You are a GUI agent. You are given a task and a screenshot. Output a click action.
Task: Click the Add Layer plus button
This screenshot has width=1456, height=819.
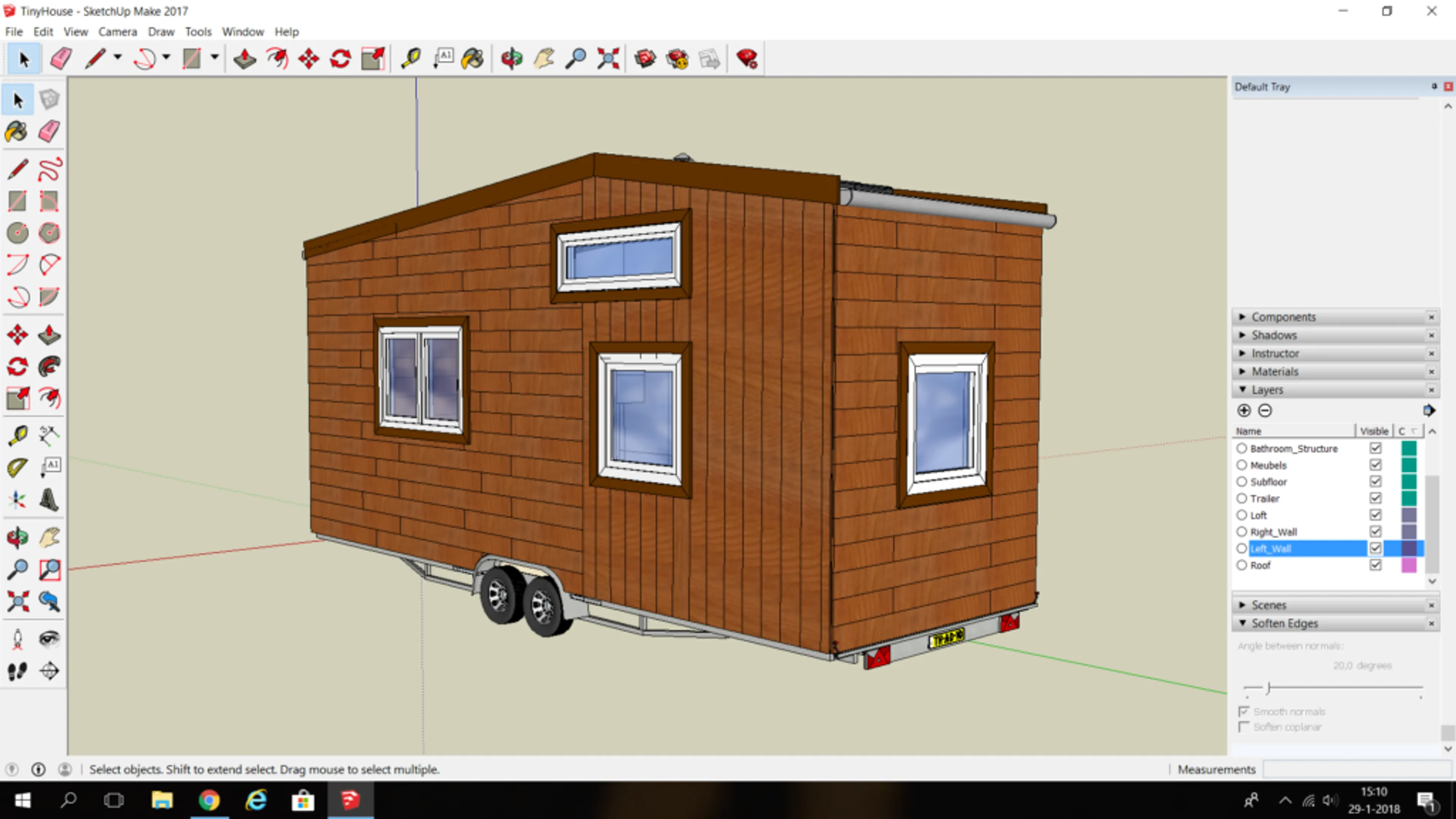pyautogui.click(x=1244, y=410)
